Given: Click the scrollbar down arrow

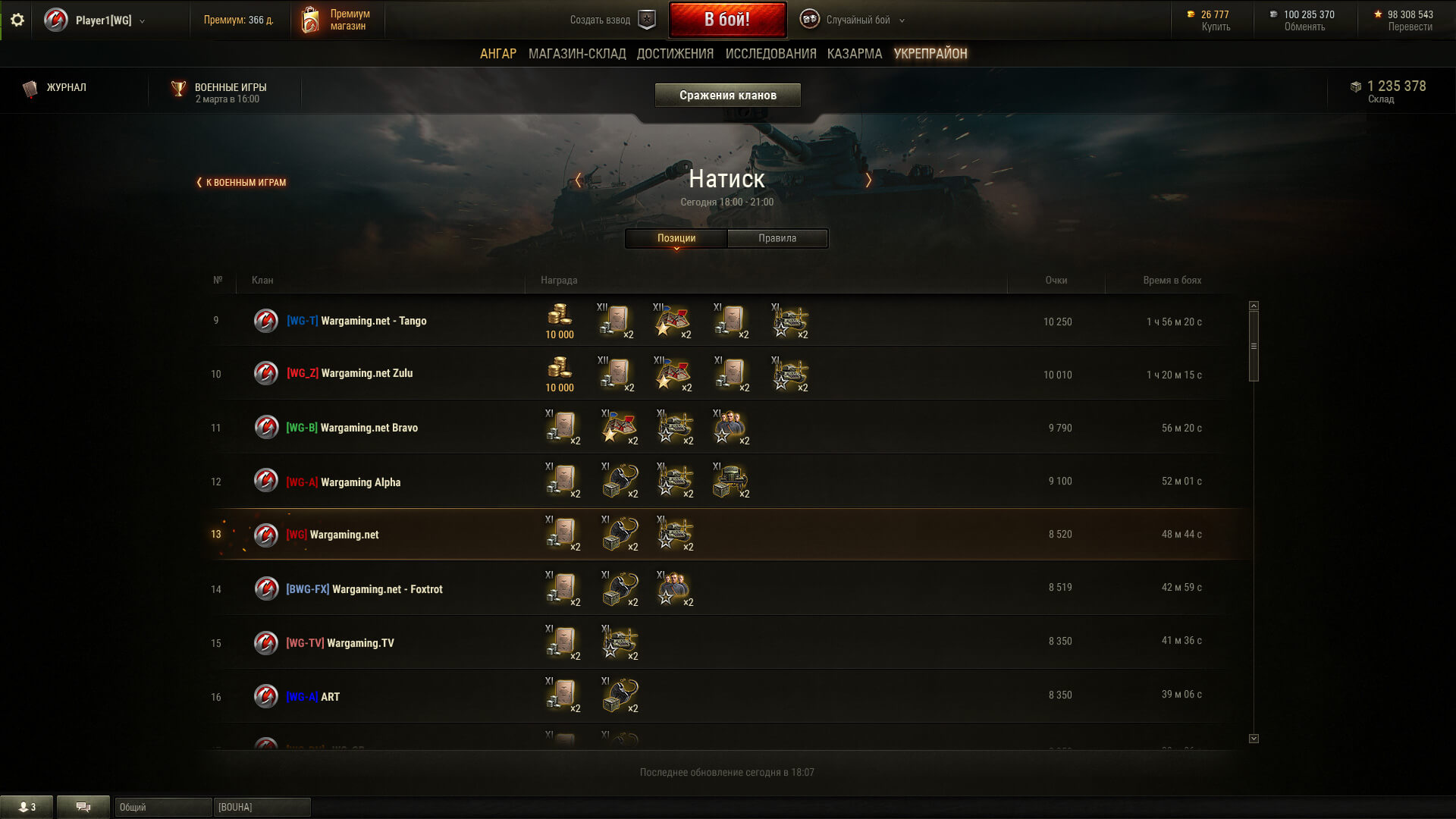Looking at the screenshot, I should pos(1254,739).
